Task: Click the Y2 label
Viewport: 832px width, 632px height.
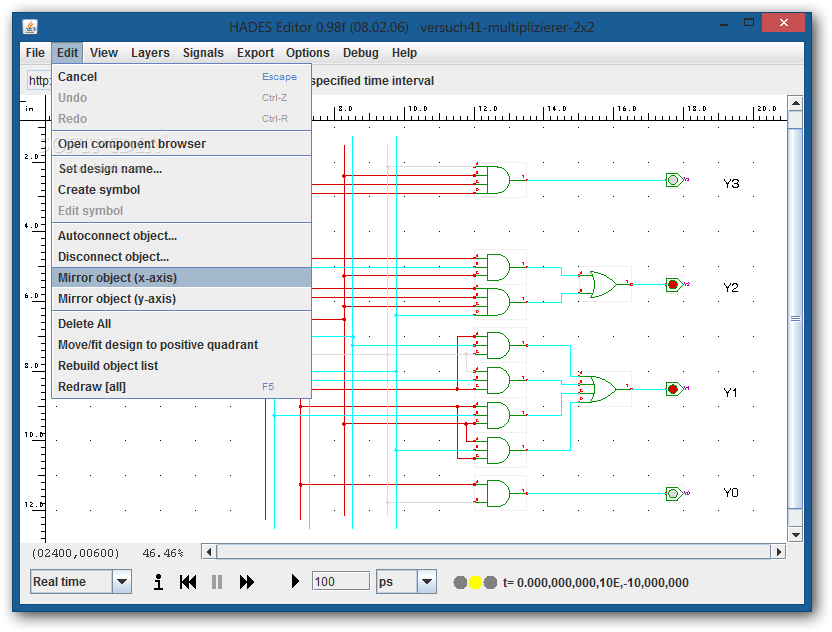Action: pyautogui.click(x=731, y=288)
